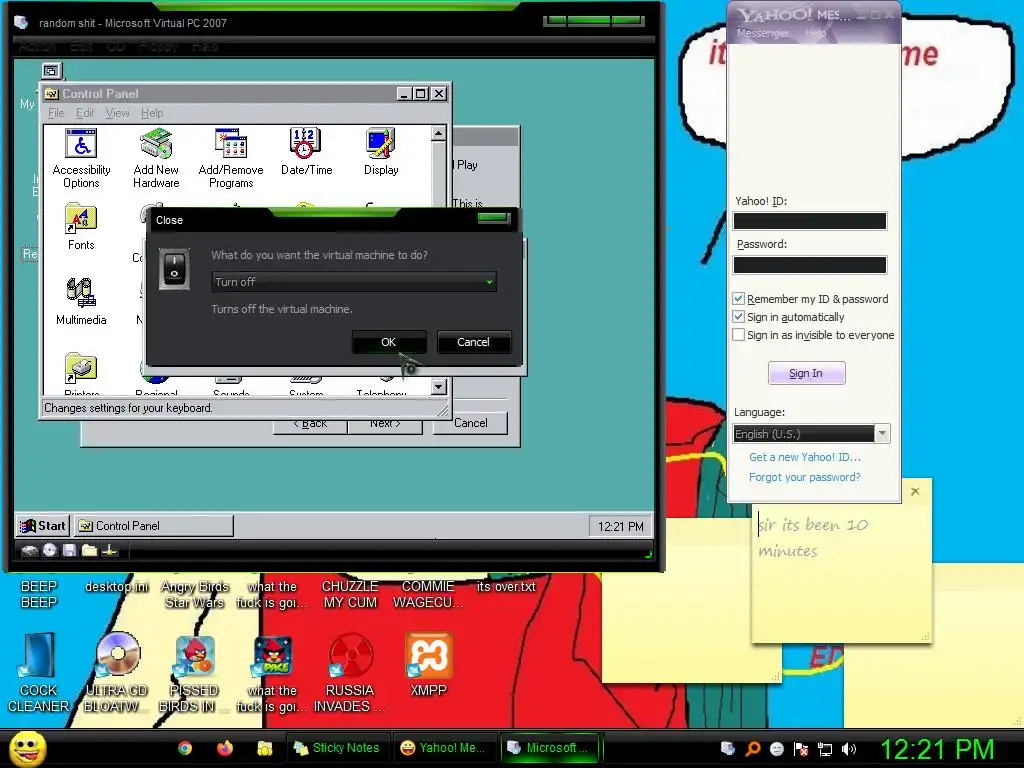Click the Sign In button
Image resolution: width=1024 pixels, height=768 pixels.
pos(806,373)
